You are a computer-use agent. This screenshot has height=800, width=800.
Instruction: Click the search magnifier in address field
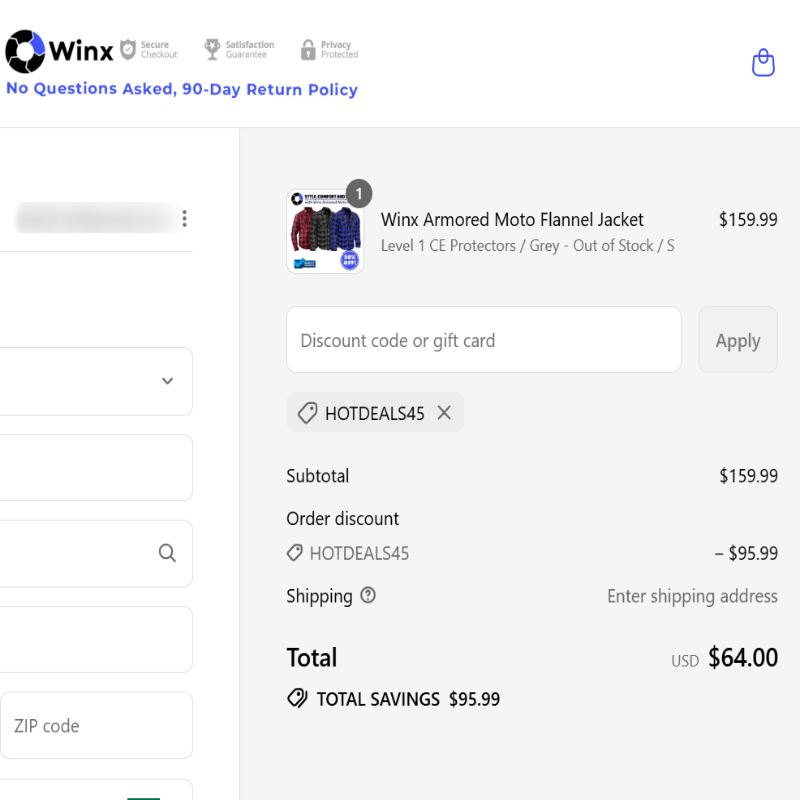[167, 553]
